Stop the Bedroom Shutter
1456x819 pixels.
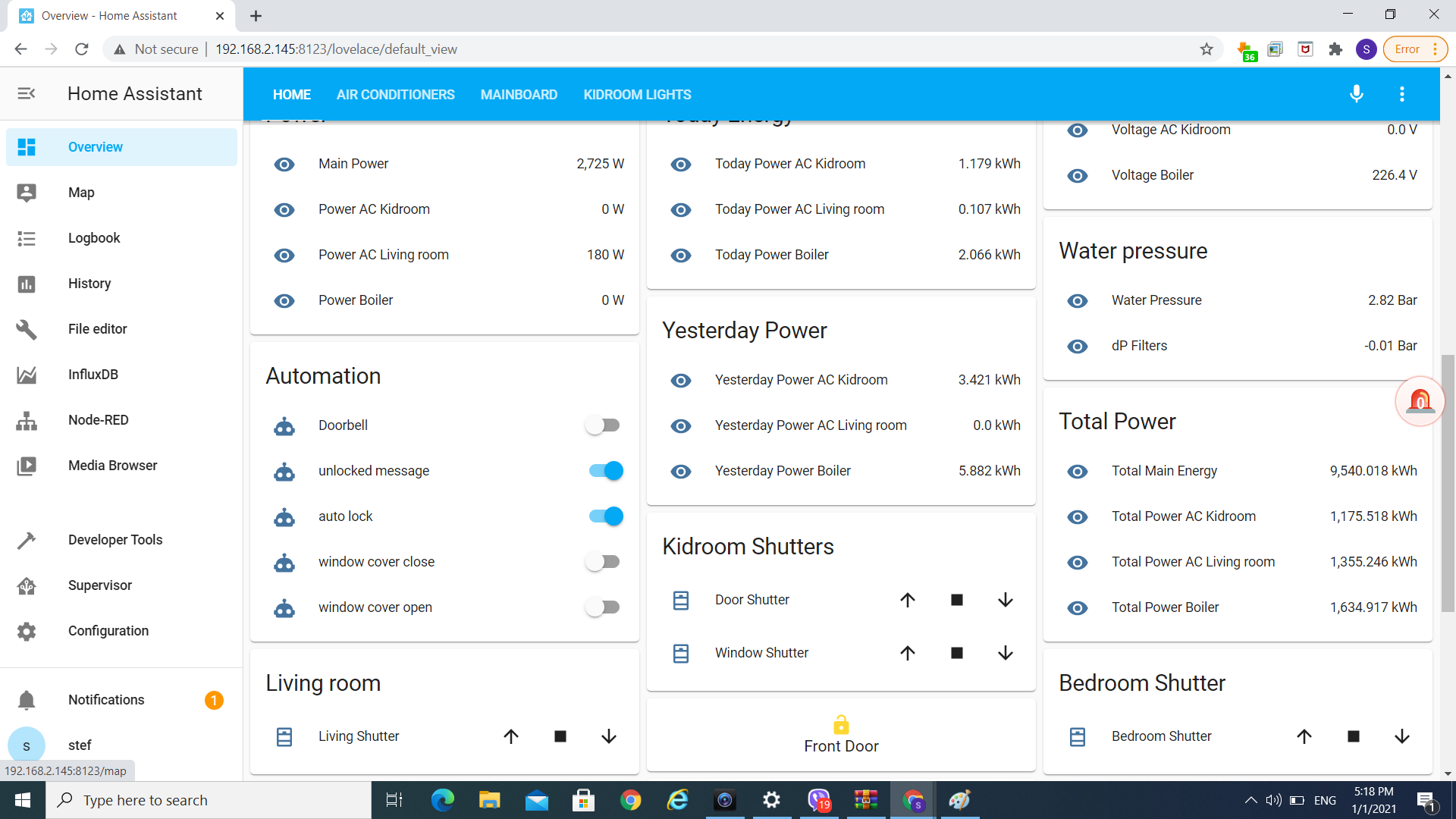(x=1354, y=736)
